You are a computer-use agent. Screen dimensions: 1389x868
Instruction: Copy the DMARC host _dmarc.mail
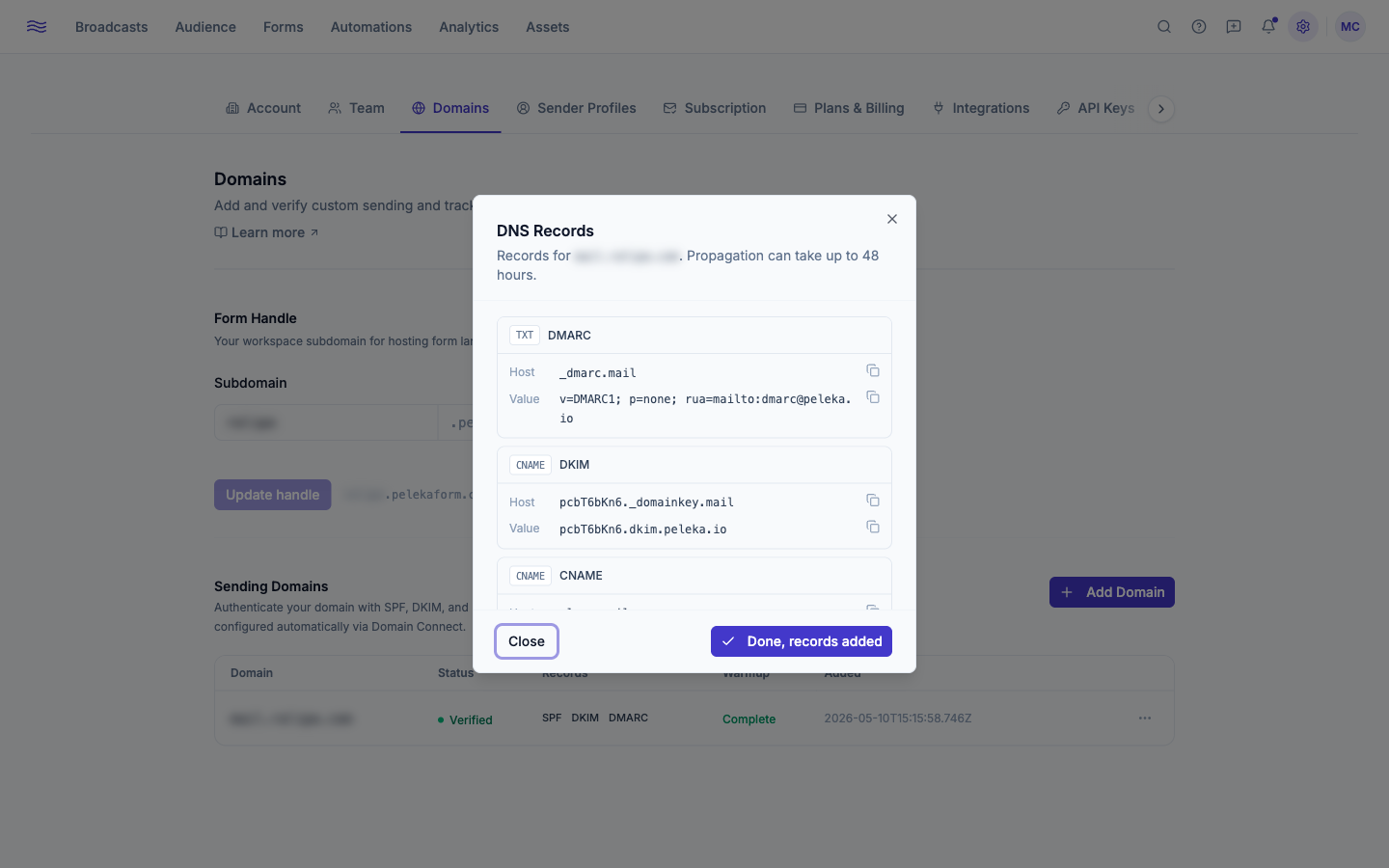pyautogui.click(x=873, y=371)
